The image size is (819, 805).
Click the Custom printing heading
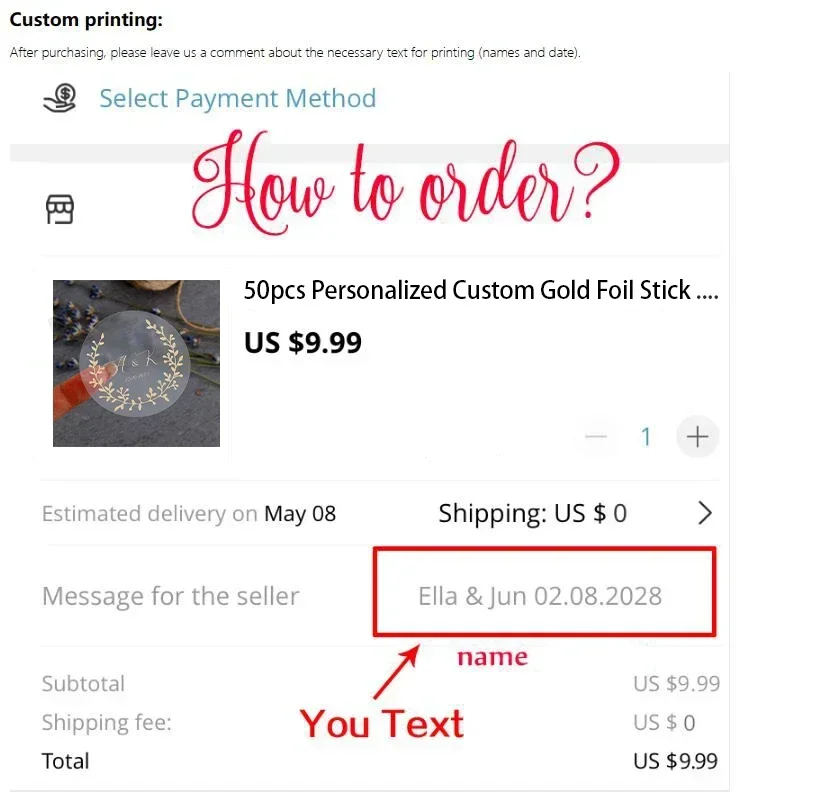click(86, 20)
